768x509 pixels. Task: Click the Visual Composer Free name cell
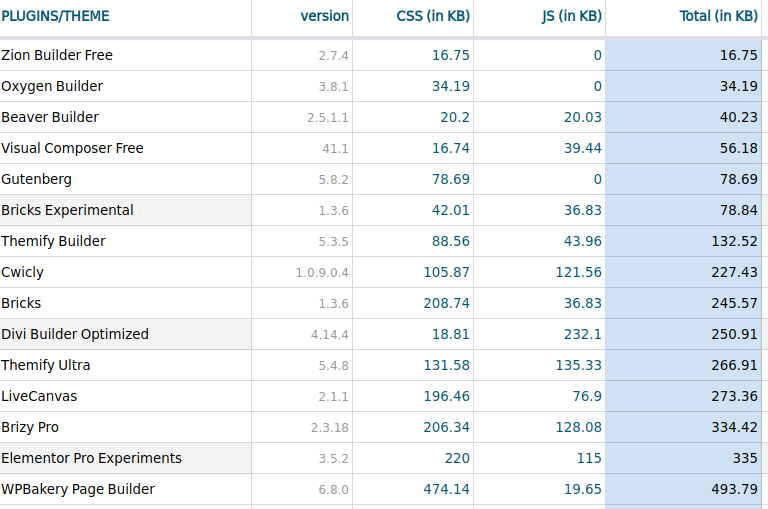[72, 148]
